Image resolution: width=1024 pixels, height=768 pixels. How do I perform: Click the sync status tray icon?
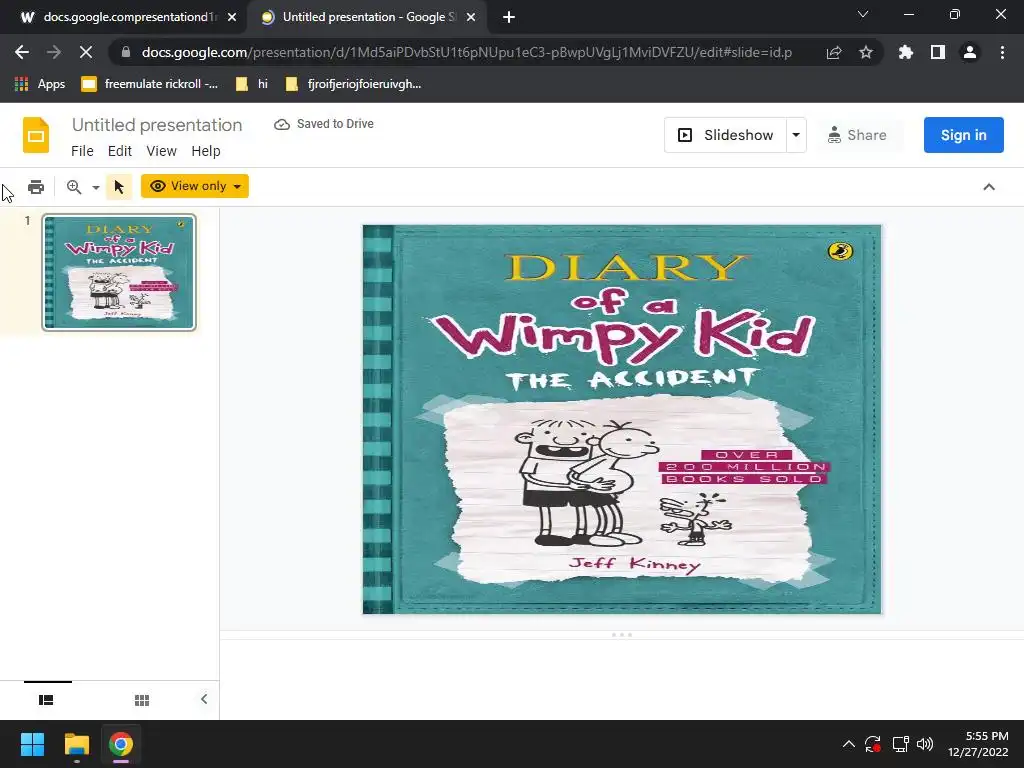coord(873,744)
